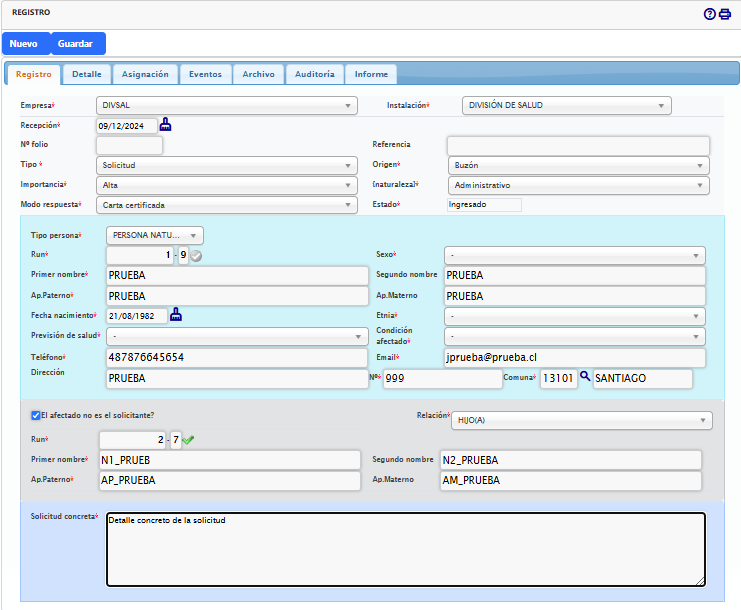
Task: Open the Sexo dropdown
Action: click(x=575, y=256)
